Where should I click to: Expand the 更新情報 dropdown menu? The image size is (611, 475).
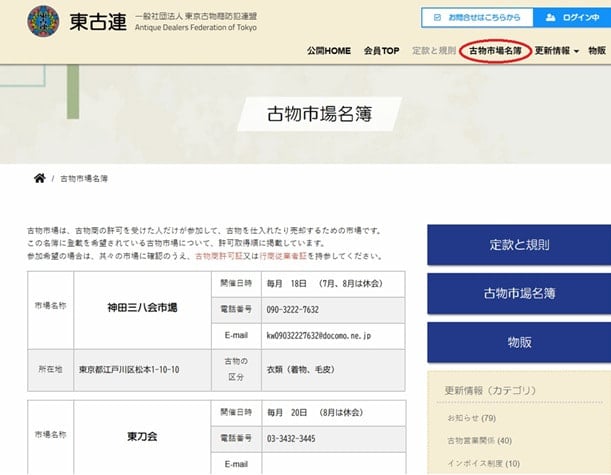point(557,50)
